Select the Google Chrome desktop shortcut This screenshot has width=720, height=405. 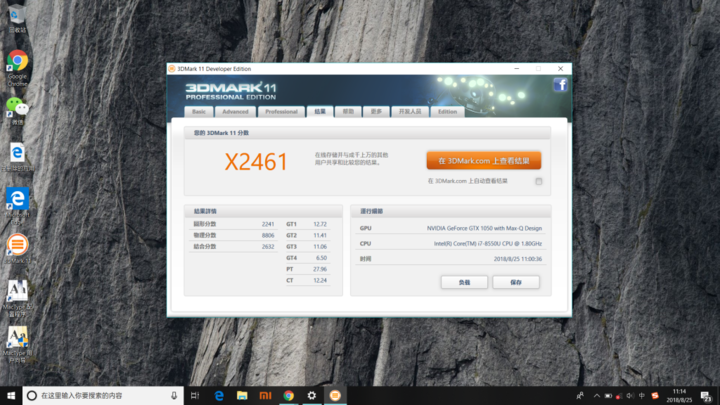pyautogui.click(x=17, y=68)
